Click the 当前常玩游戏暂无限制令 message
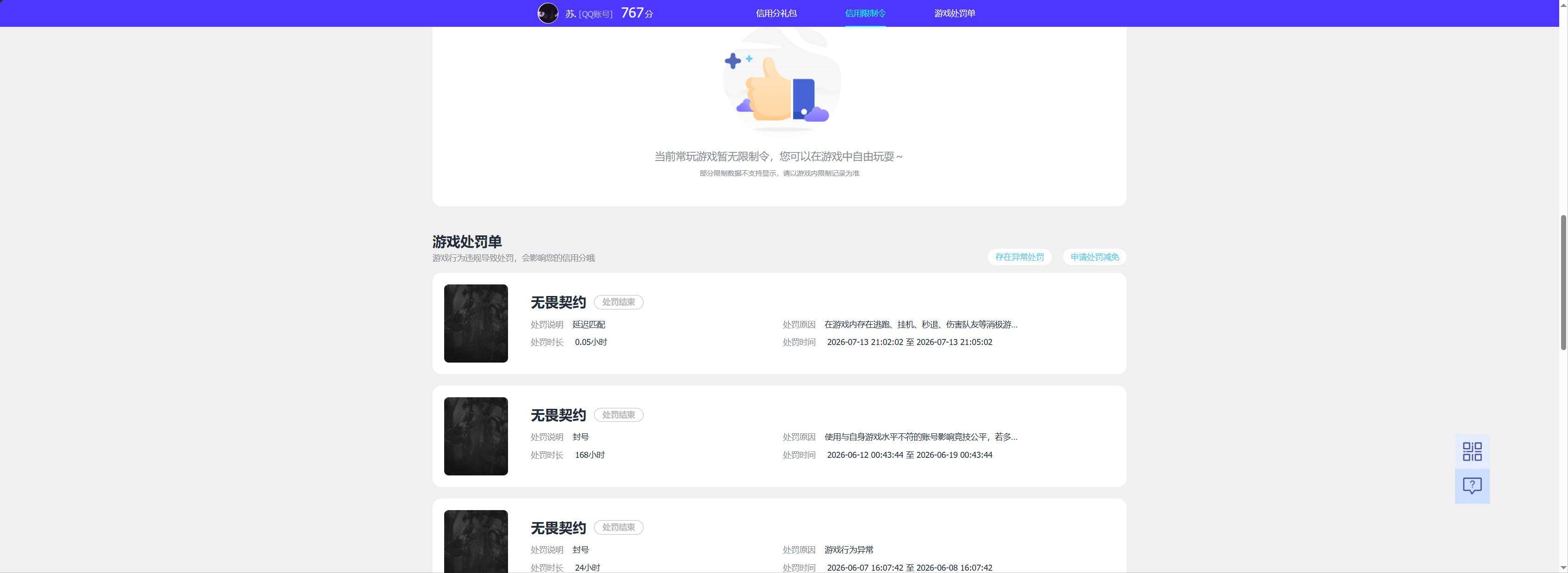 tap(779, 156)
